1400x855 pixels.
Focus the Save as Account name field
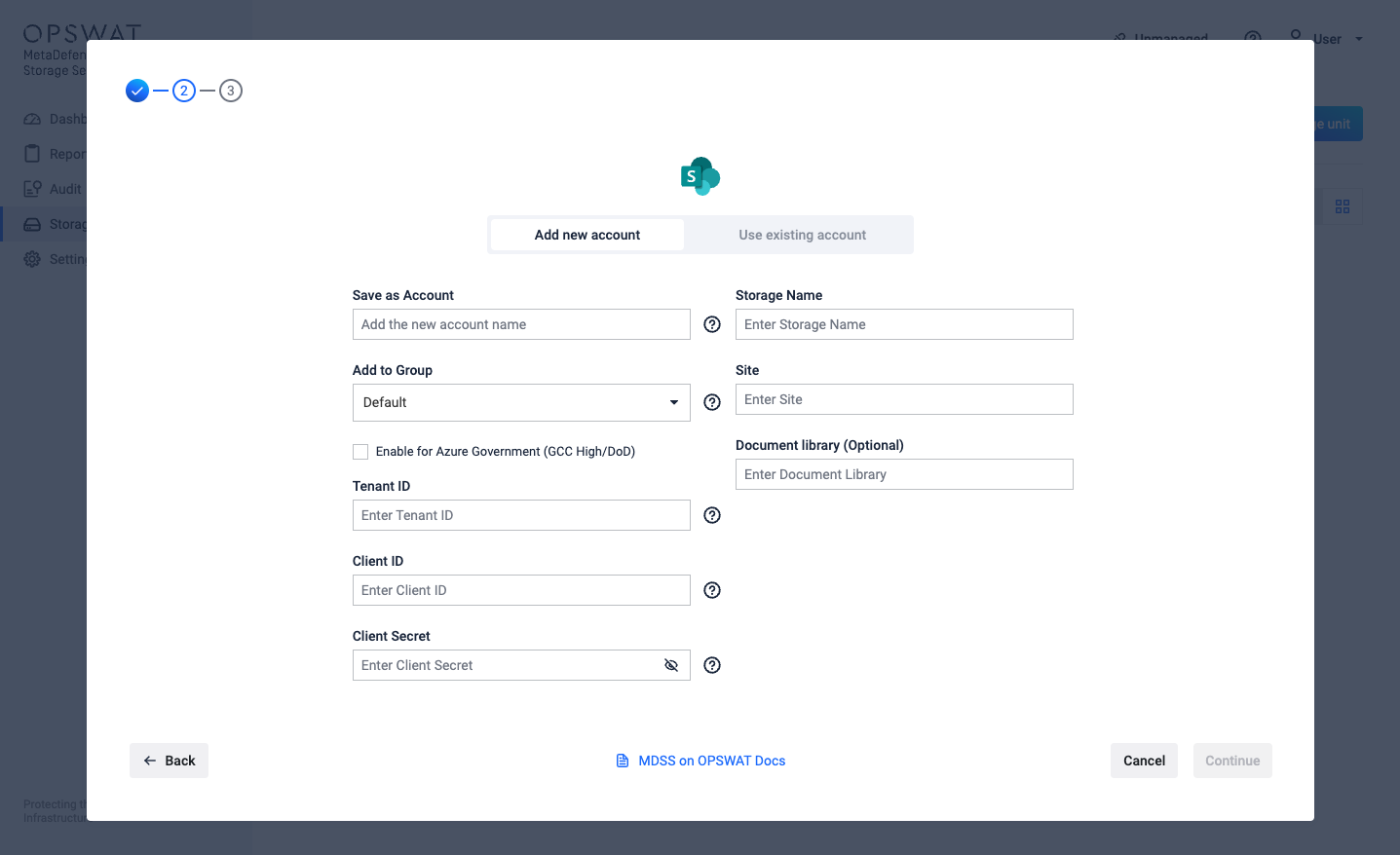pyautogui.click(x=521, y=324)
